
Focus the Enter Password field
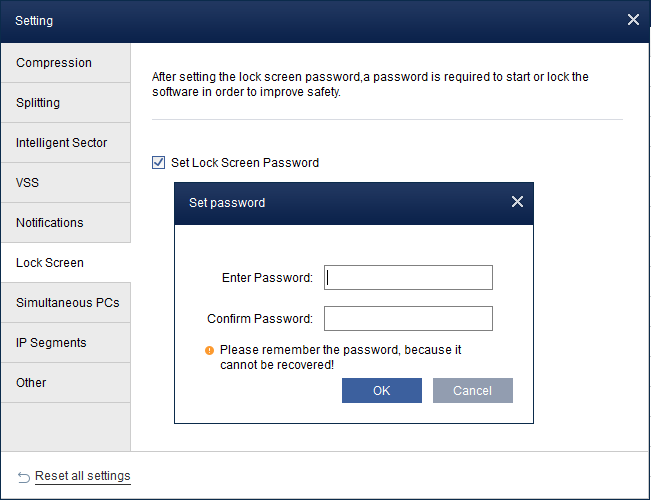coord(408,278)
